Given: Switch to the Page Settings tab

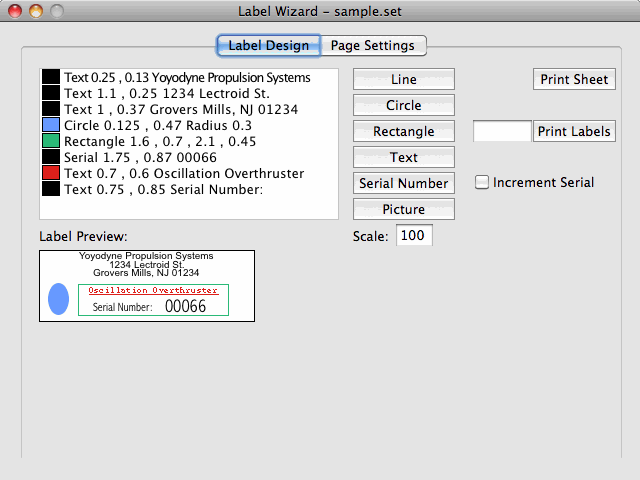Looking at the screenshot, I should coord(373,46).
